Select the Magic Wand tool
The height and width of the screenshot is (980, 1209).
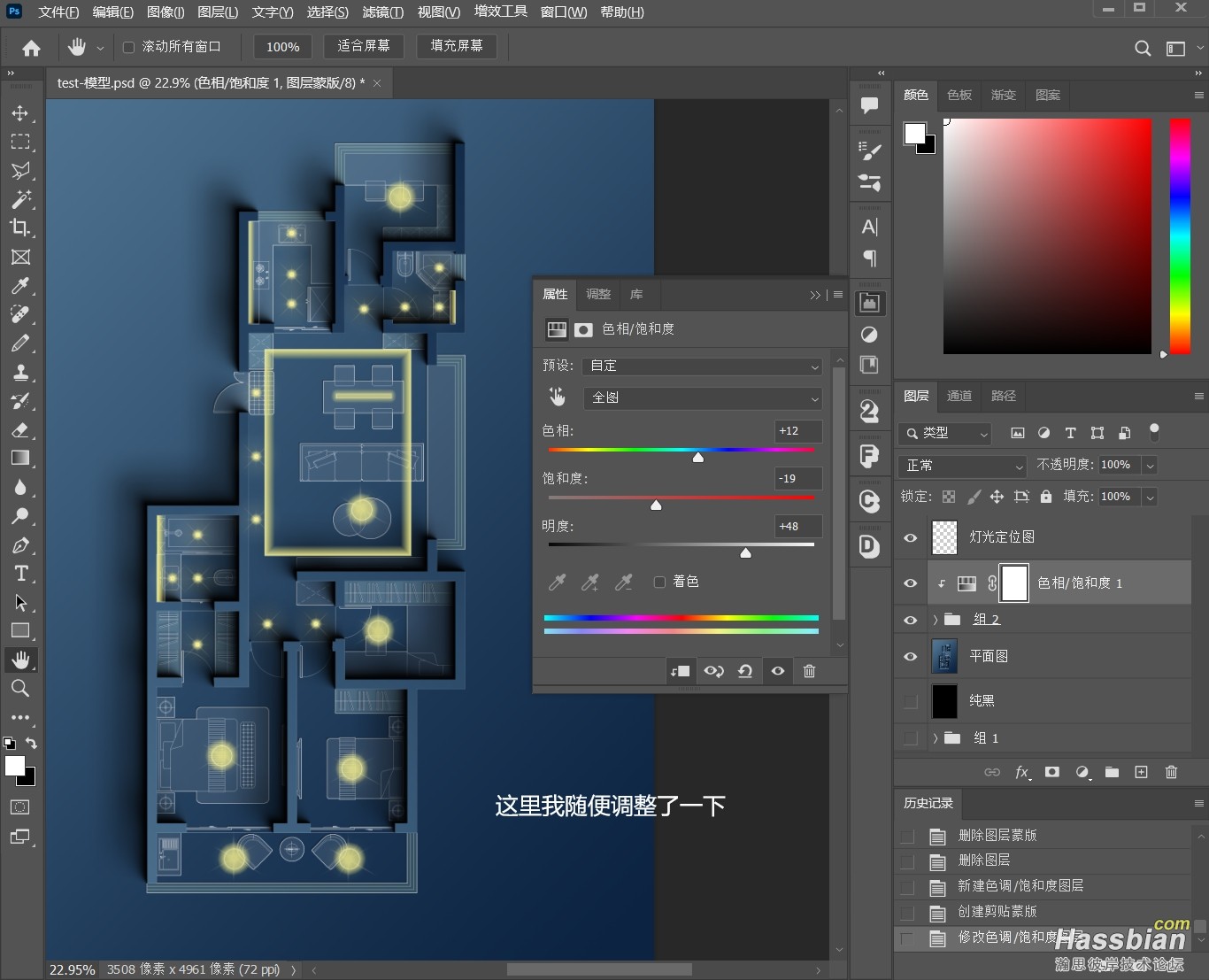click(x=20, y=199)
